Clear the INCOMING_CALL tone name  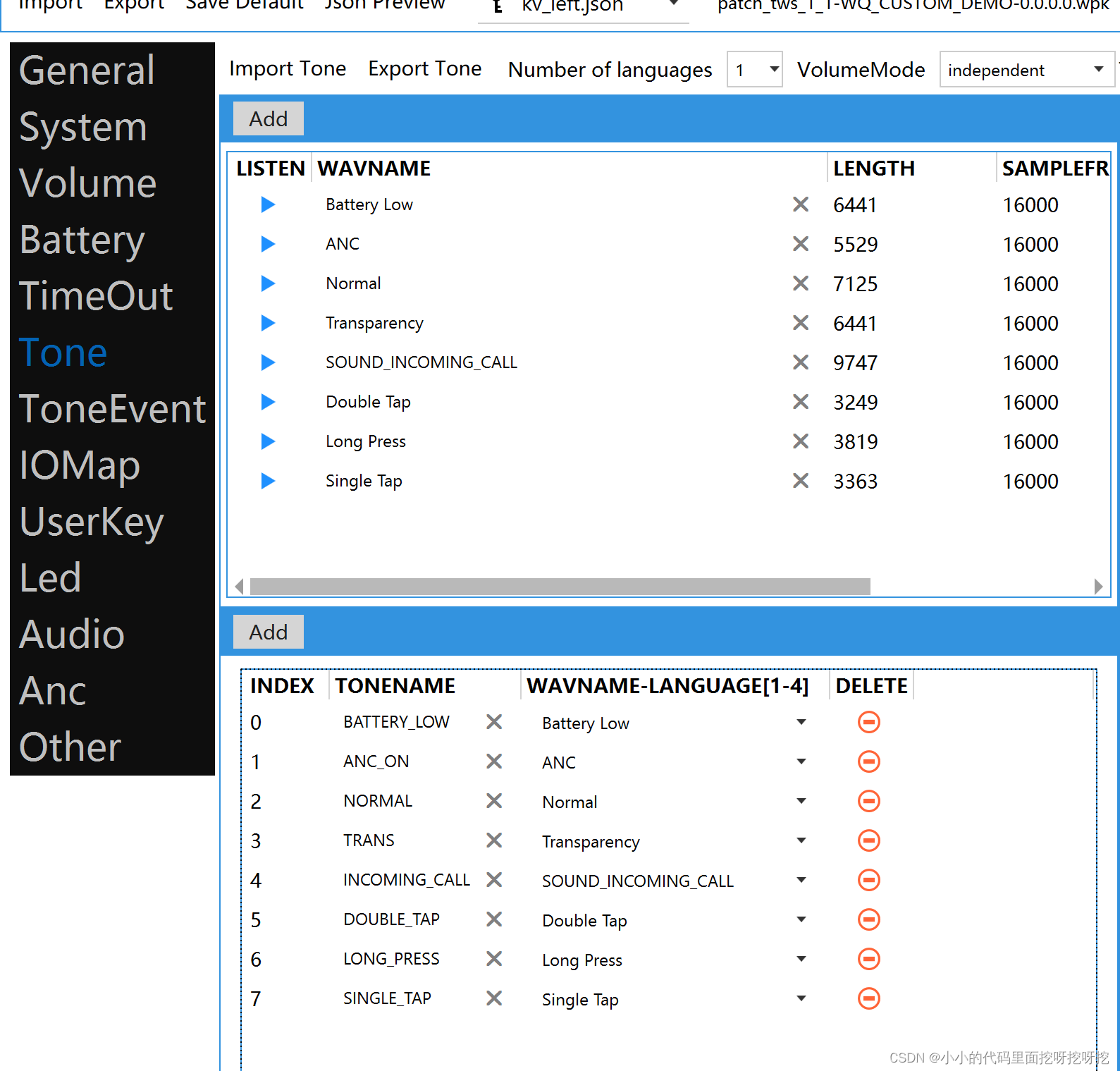click(x=494, y=880)
